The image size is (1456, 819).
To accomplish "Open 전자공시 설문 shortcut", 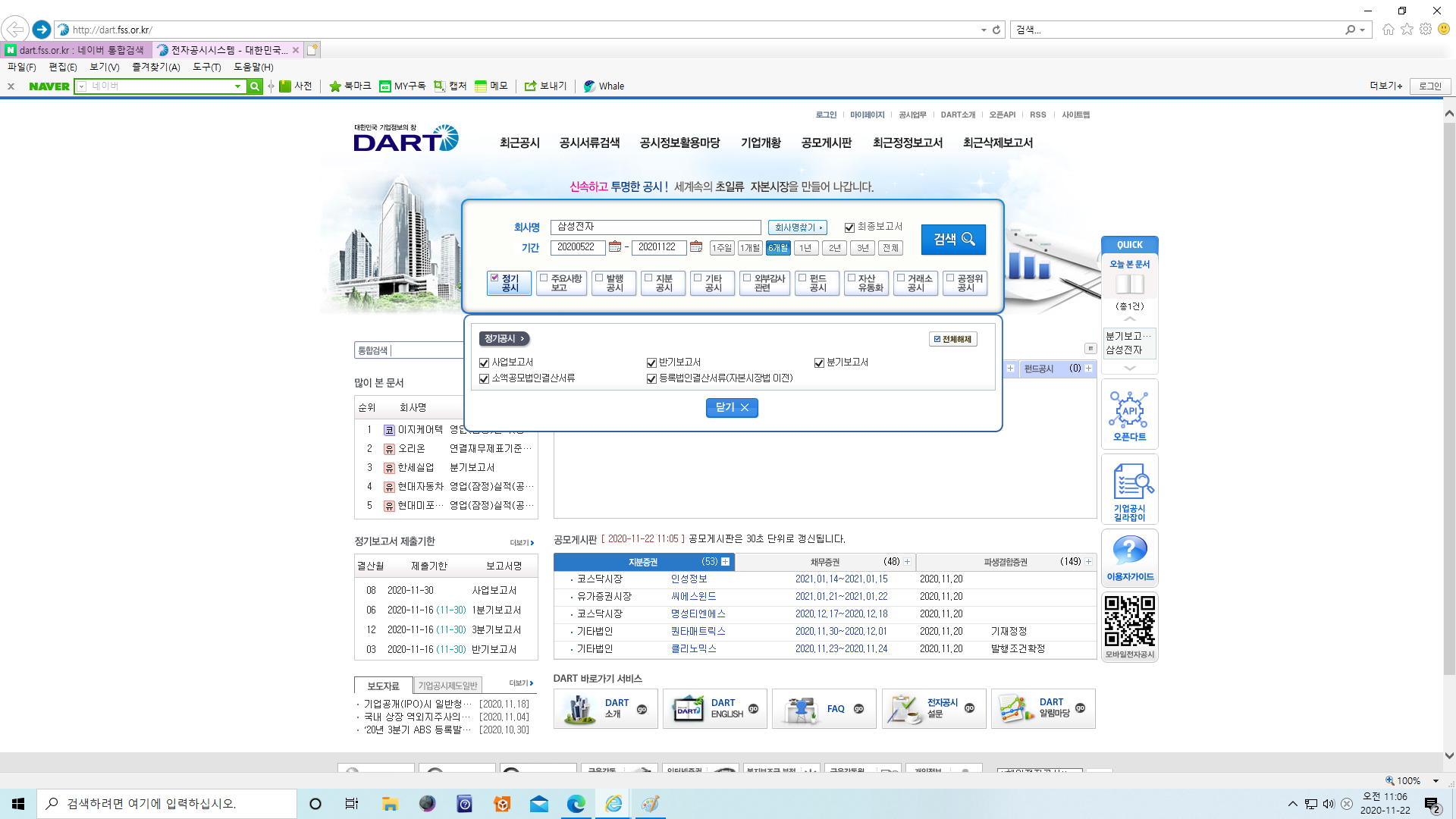I will 934,709.
